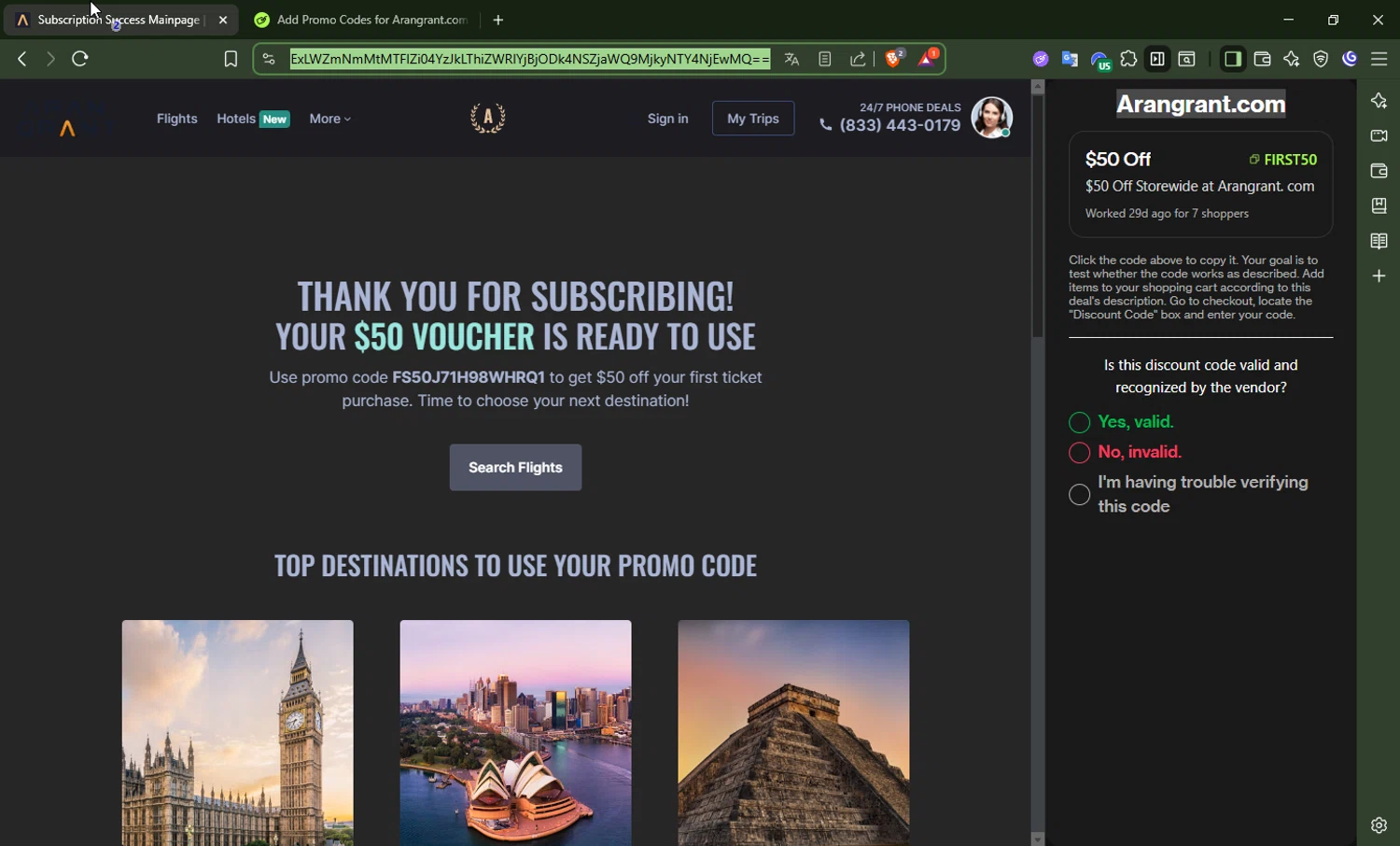Viewport: 1400px width, 846px height.
Task: Click the translate page icon
Action: 791,59
